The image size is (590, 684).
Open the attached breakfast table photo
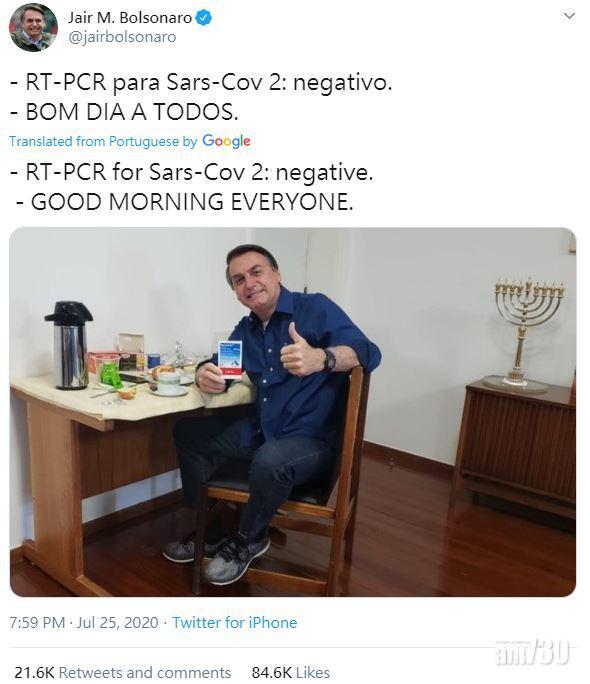pos(293,412)
